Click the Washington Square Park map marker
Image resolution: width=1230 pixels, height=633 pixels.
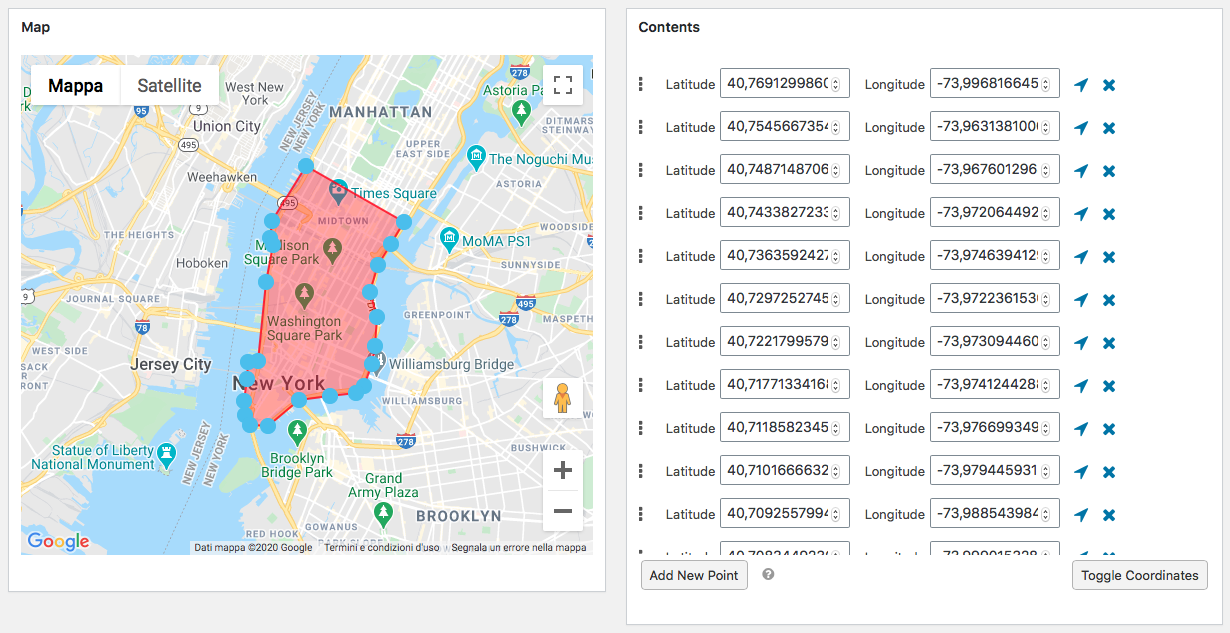pyautogui.click(x=305, y=295)
